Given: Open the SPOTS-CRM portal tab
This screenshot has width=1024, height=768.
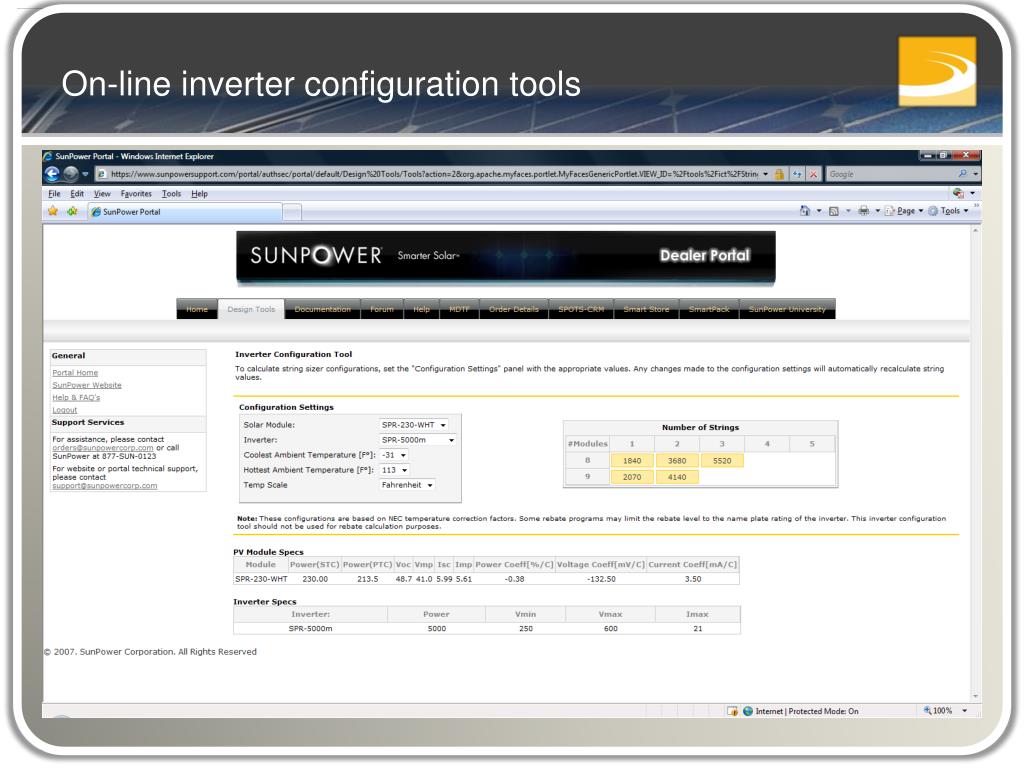Looking at the screenshot, I should click(581, 309).
